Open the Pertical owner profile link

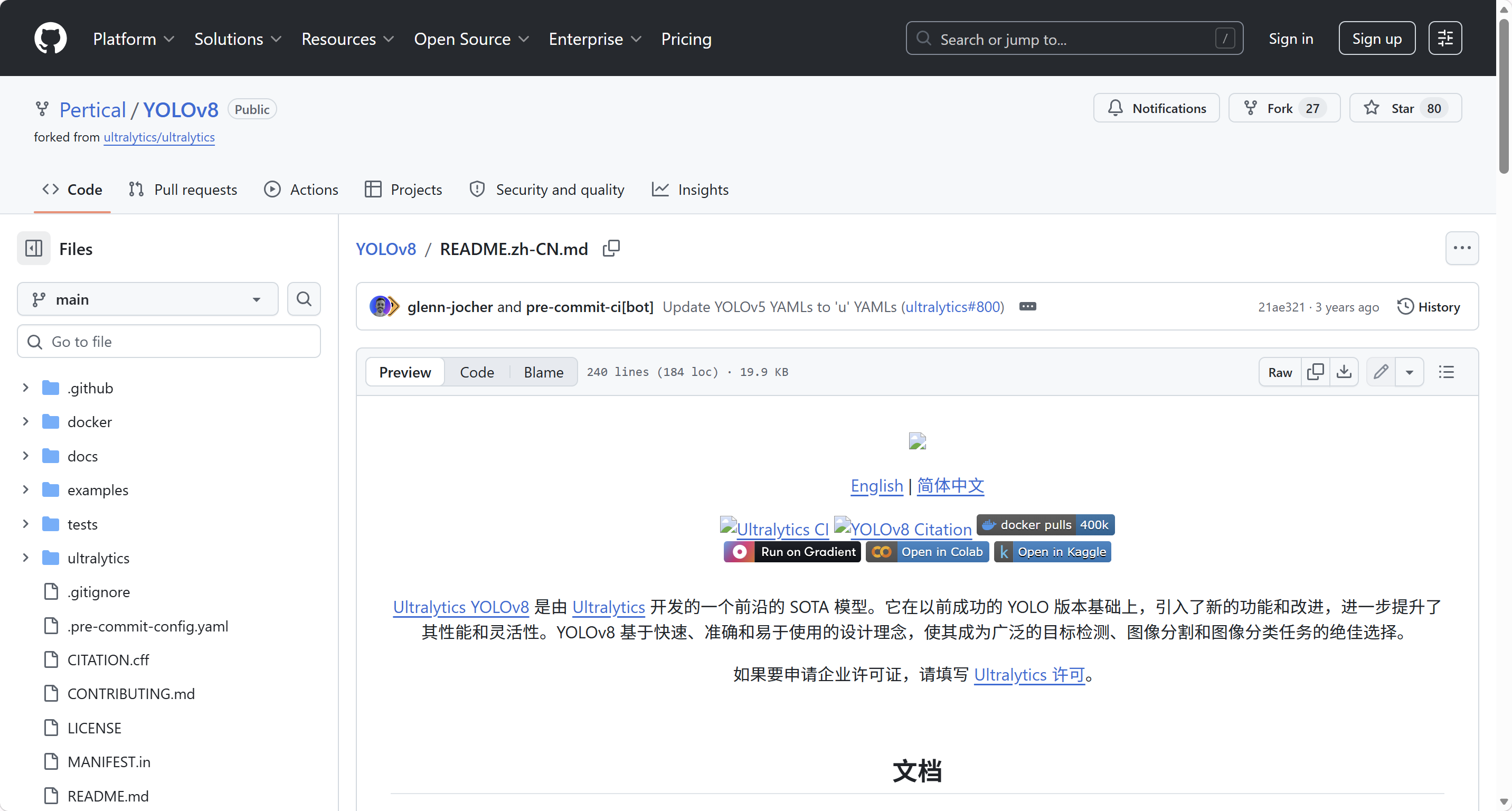[x=93, y=110]
